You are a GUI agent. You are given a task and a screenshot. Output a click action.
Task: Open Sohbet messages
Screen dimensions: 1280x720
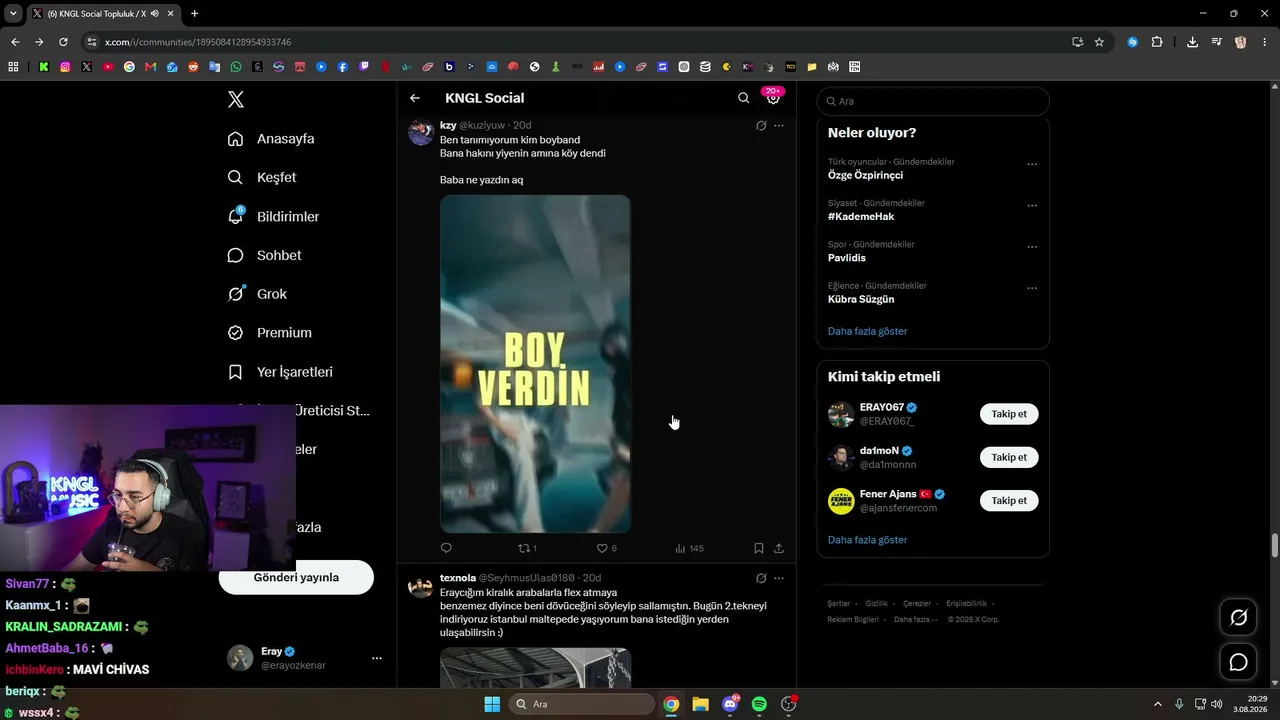(265, 255)
